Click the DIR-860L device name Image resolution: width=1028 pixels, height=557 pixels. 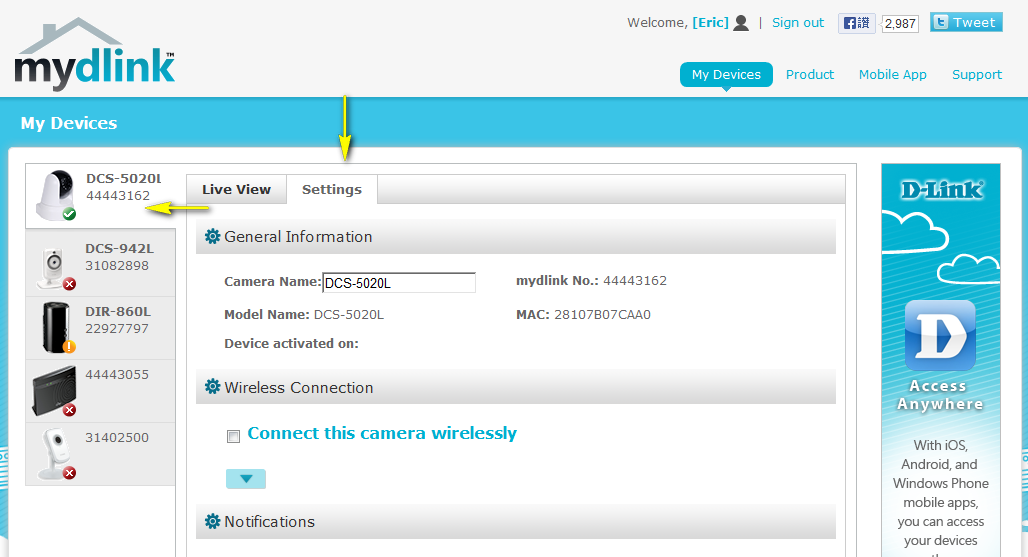(x=118, y=311)
